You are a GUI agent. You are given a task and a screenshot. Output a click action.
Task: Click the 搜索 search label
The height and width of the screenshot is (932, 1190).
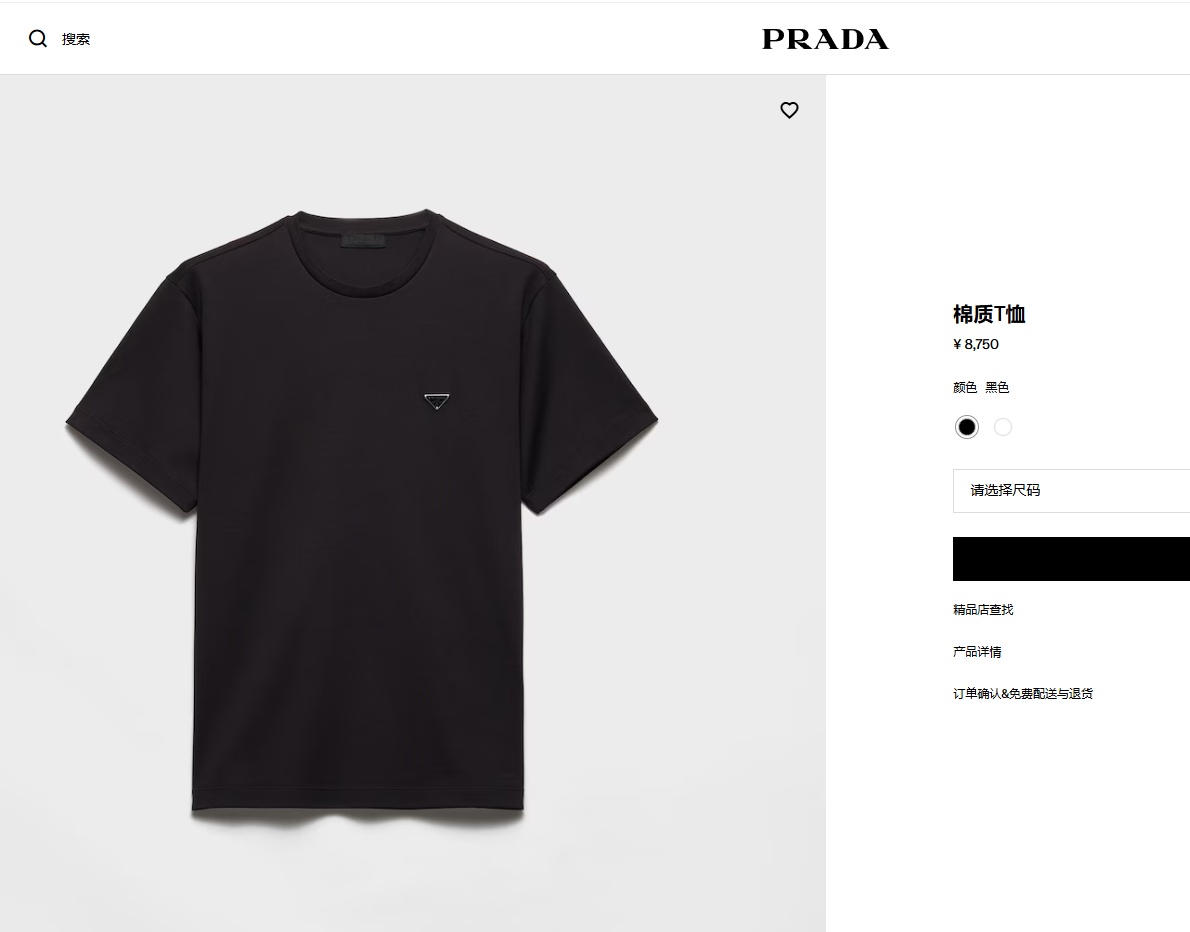point(76,39)
